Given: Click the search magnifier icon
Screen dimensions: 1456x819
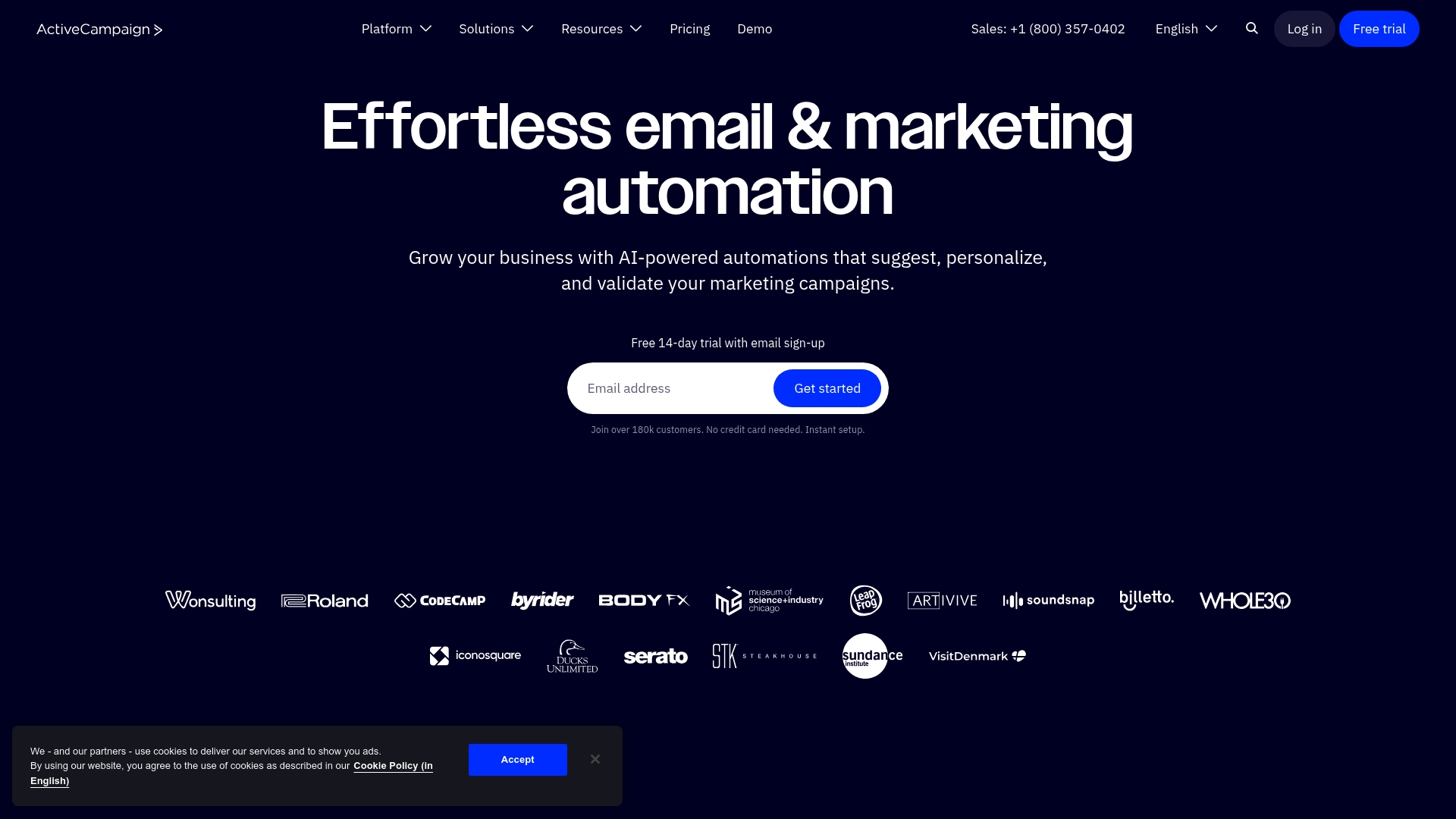Looking at the screenshot, I should click(1252, 28).
